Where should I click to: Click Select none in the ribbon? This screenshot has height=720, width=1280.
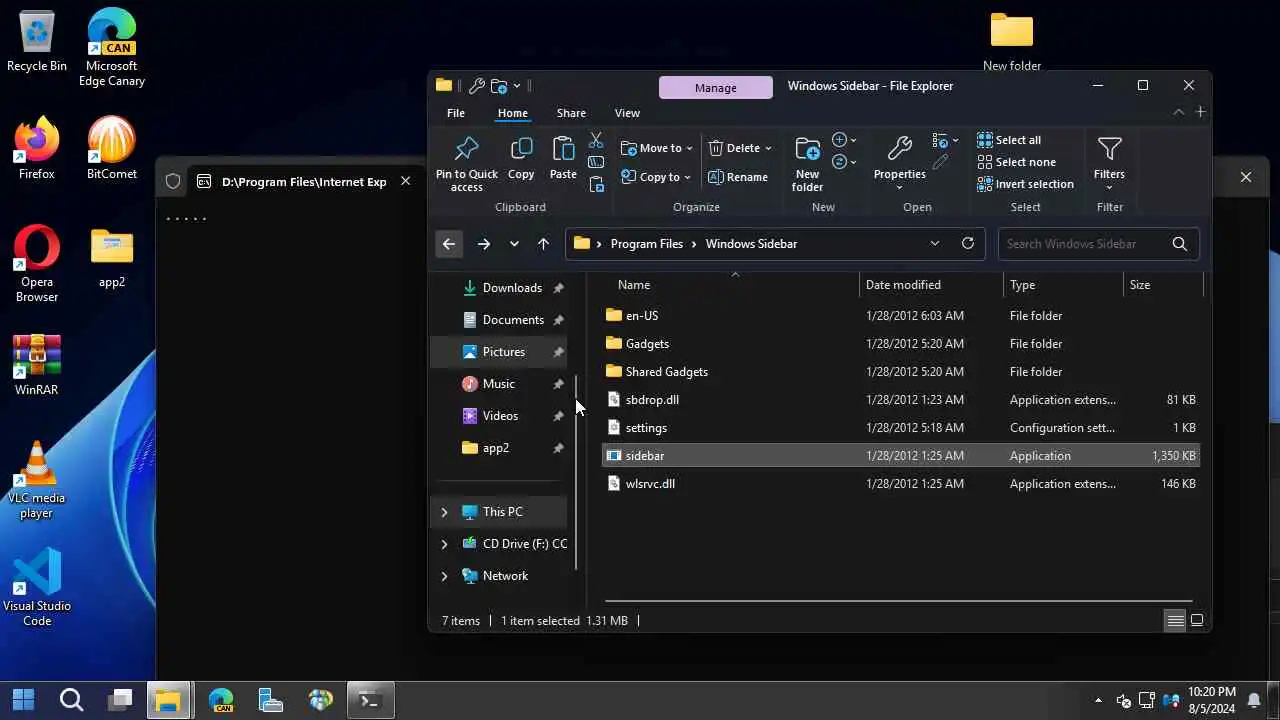(1016, 162)
